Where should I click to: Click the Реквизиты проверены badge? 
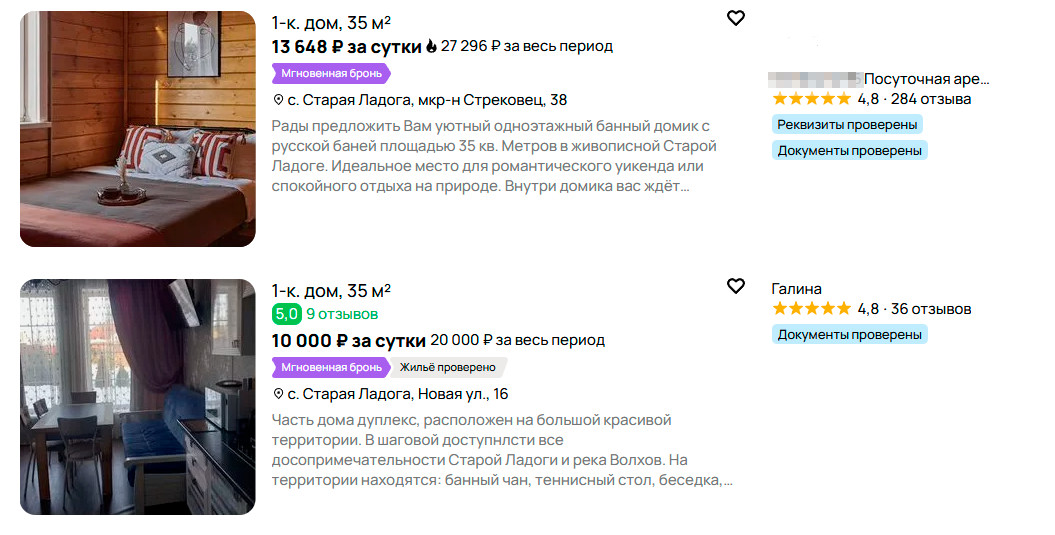coord(847,124)
